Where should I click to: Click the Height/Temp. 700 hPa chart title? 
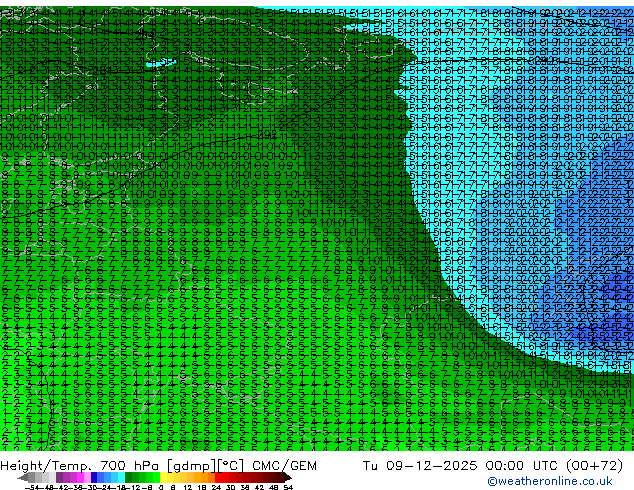(158, 466)
